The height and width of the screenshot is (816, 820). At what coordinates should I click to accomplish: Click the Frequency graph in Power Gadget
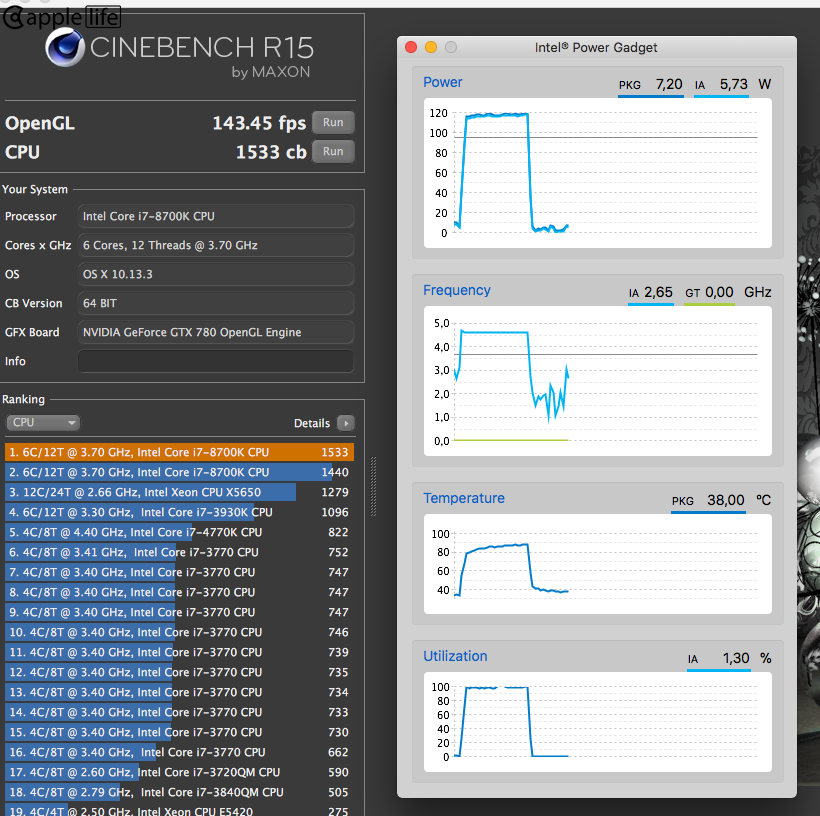click(x=597, y=381)
